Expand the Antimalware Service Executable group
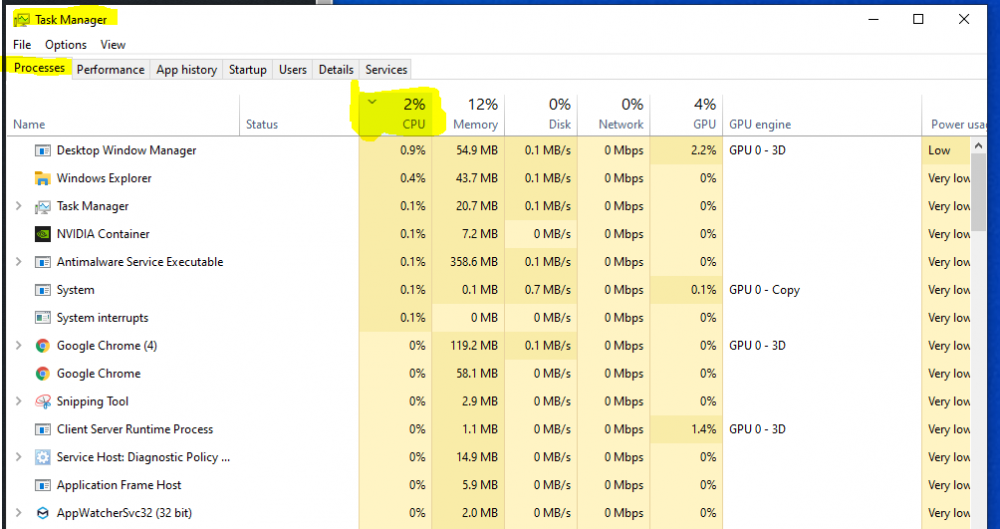 18,262
